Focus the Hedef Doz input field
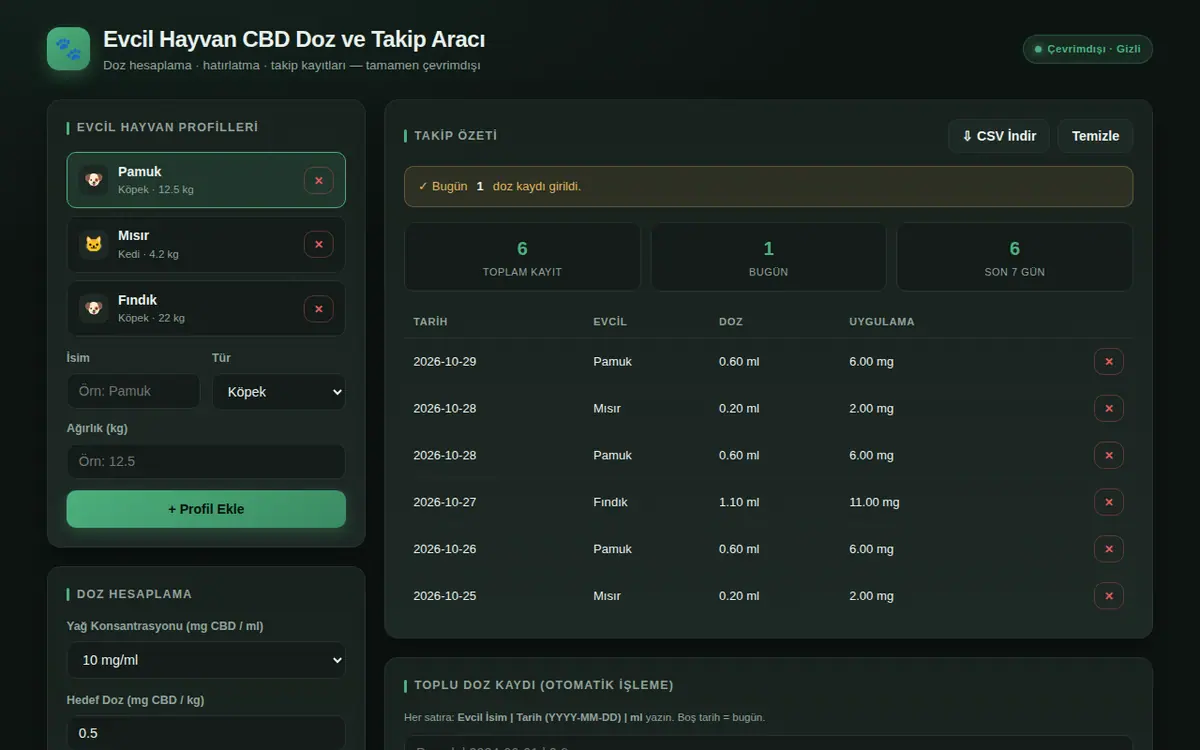This screenshot has width=1200, height=750. (x=206, y=733)
